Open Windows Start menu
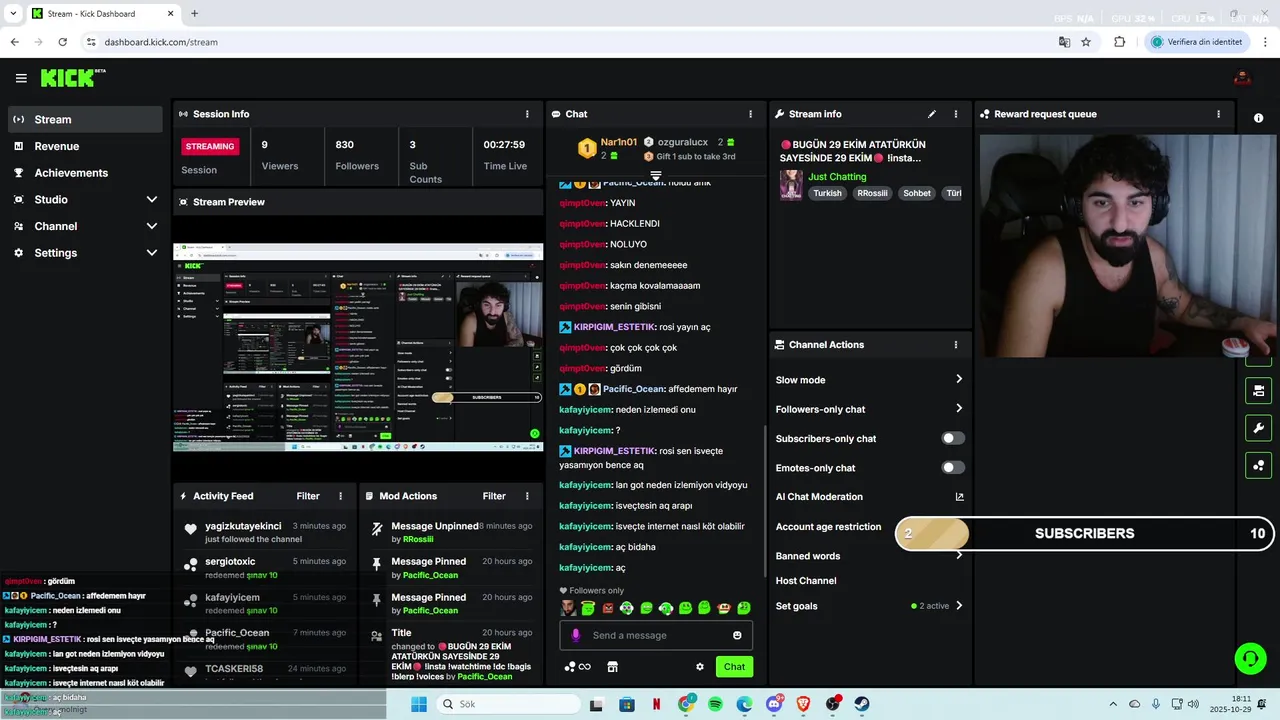The image size is (1280, 720). 419,704
